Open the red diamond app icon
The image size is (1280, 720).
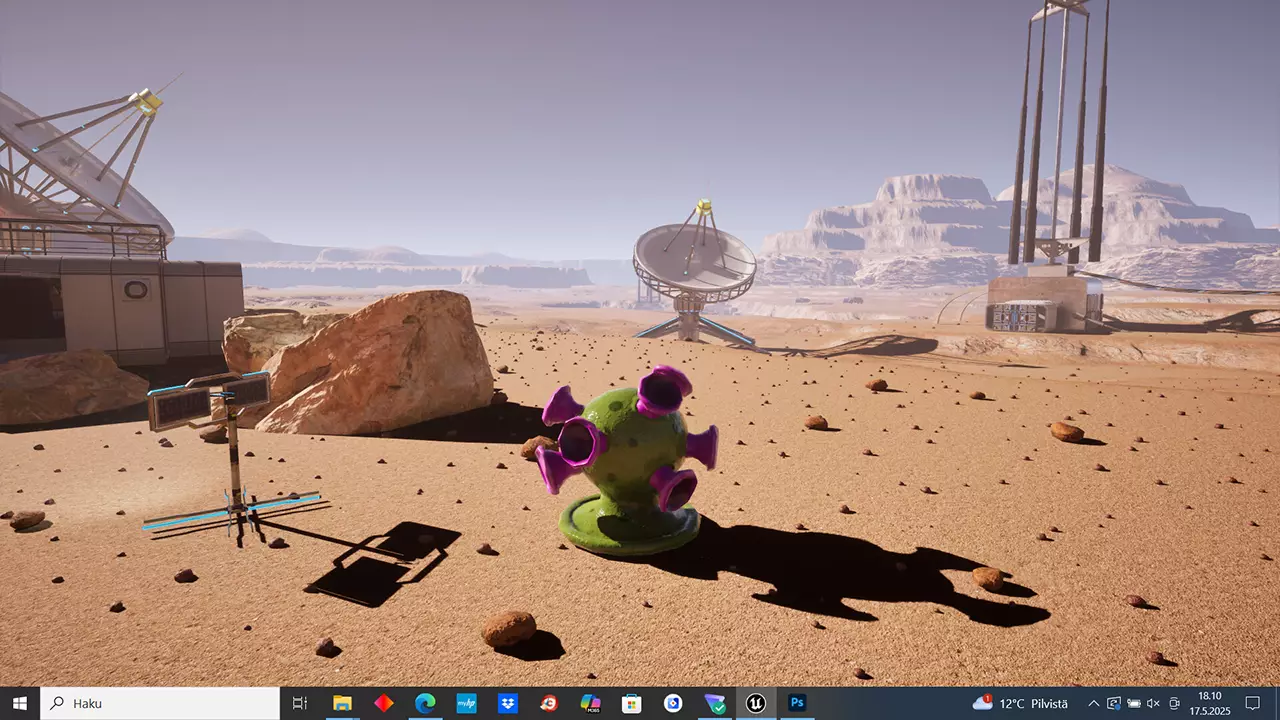point(384,703)
